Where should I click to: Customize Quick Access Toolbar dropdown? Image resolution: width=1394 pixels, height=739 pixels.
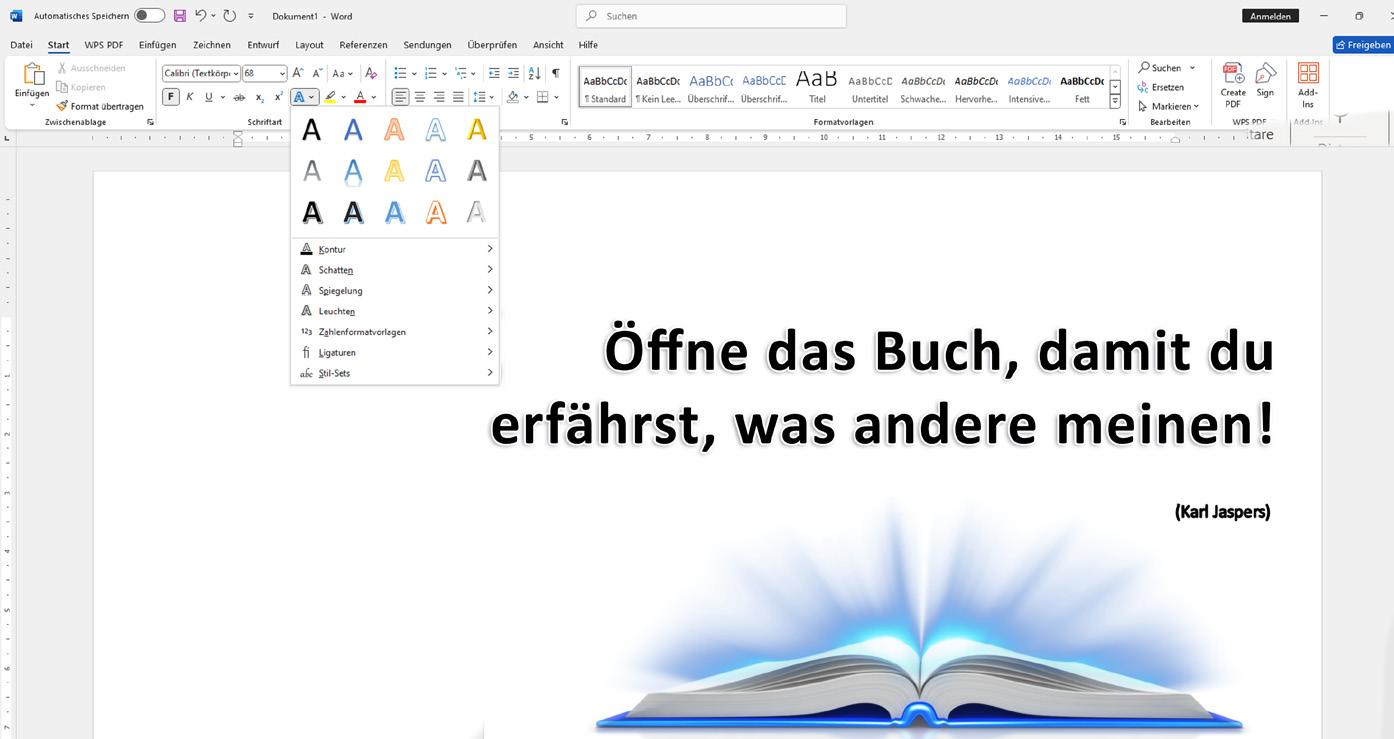251,16
